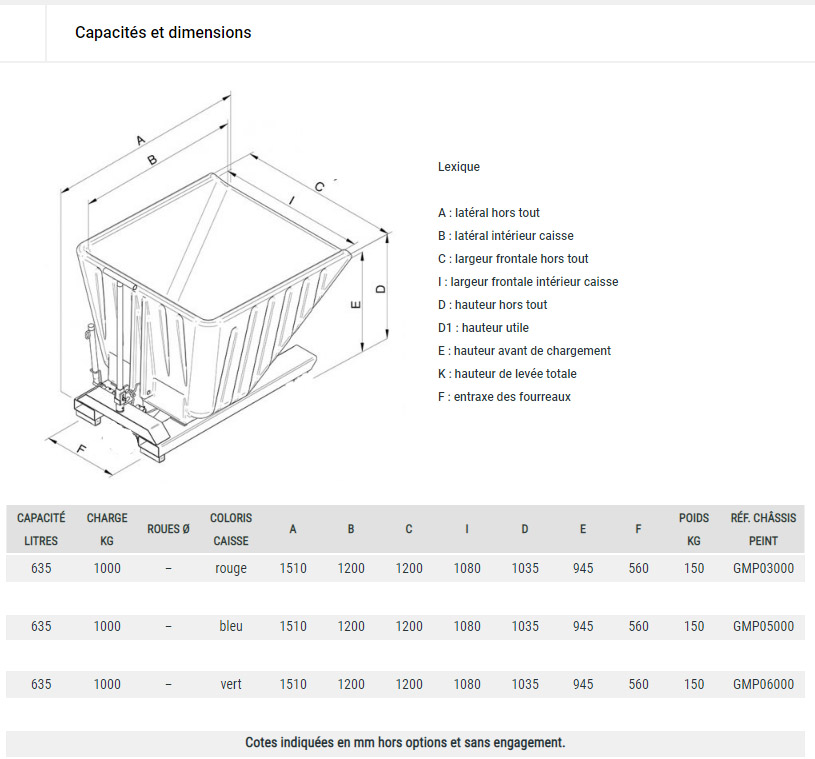Click the 'D' column header
This screenshot has height=759, width=815.
[x=525, y=529]
